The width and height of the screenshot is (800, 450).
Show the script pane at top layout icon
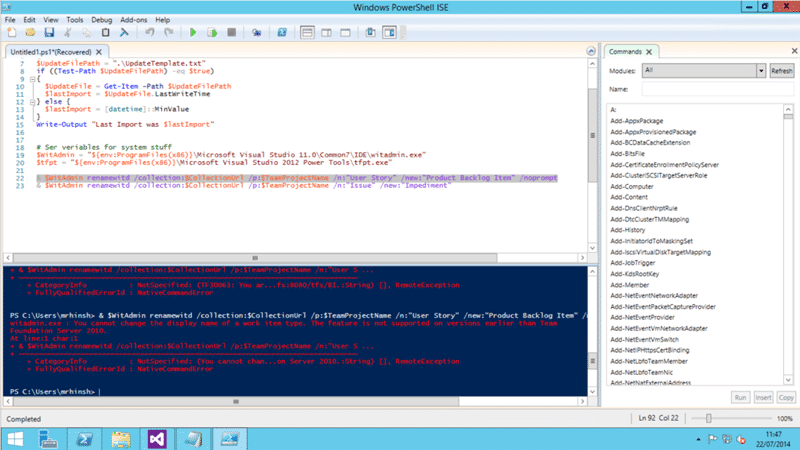pyautogui.click(x=307, y=33)
